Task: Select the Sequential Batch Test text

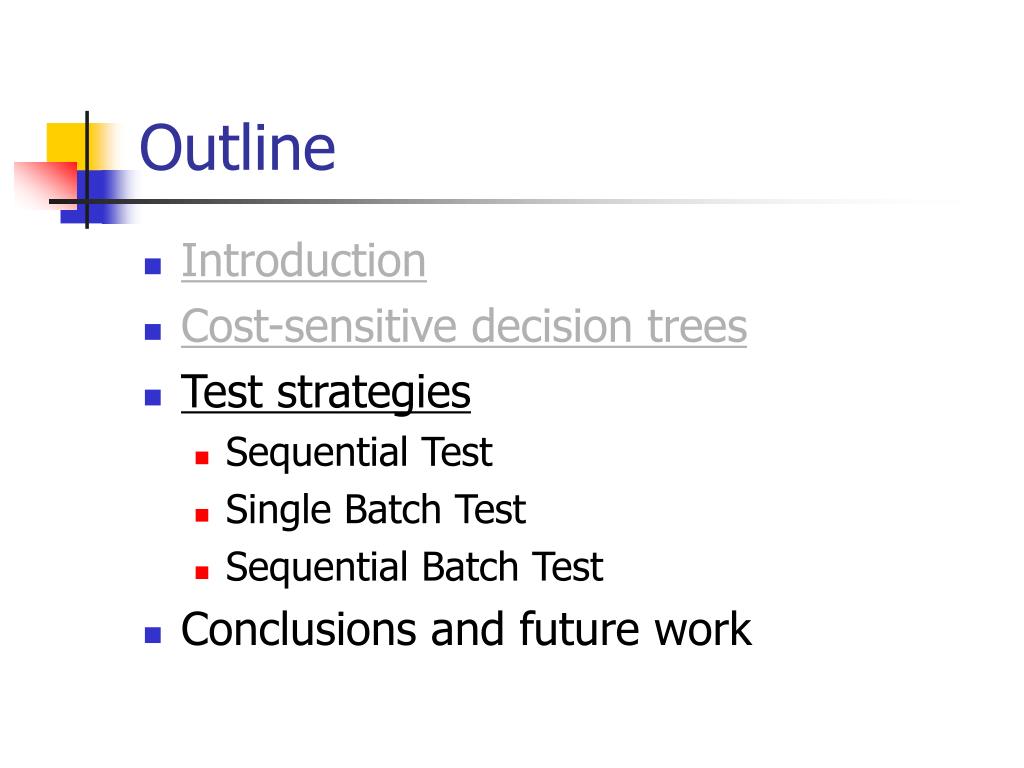Action: [x=414, y=566]
